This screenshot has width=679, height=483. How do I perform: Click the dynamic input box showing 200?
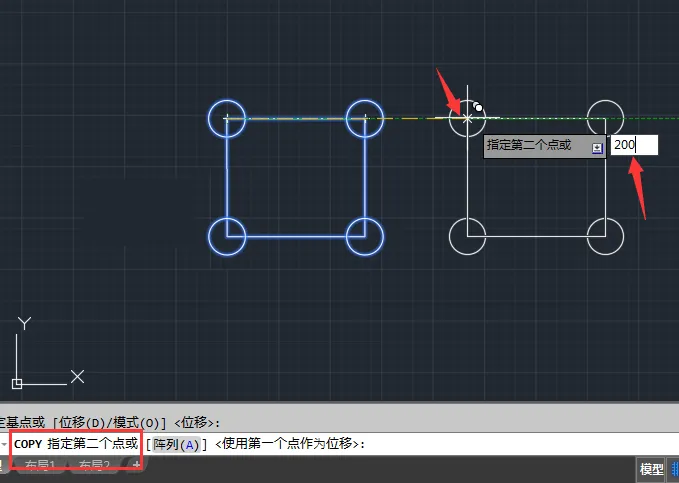point(634,145)
